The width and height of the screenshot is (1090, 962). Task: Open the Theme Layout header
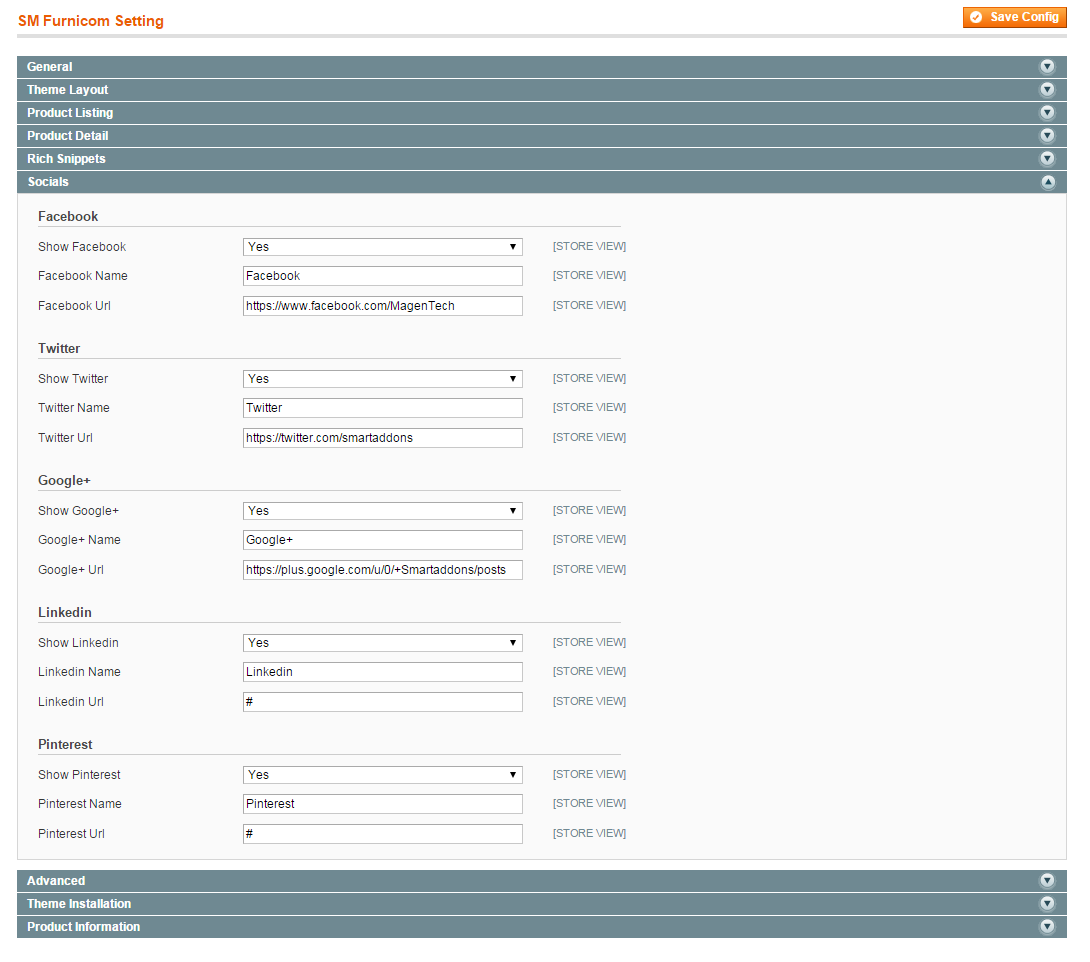click(542, 90)
